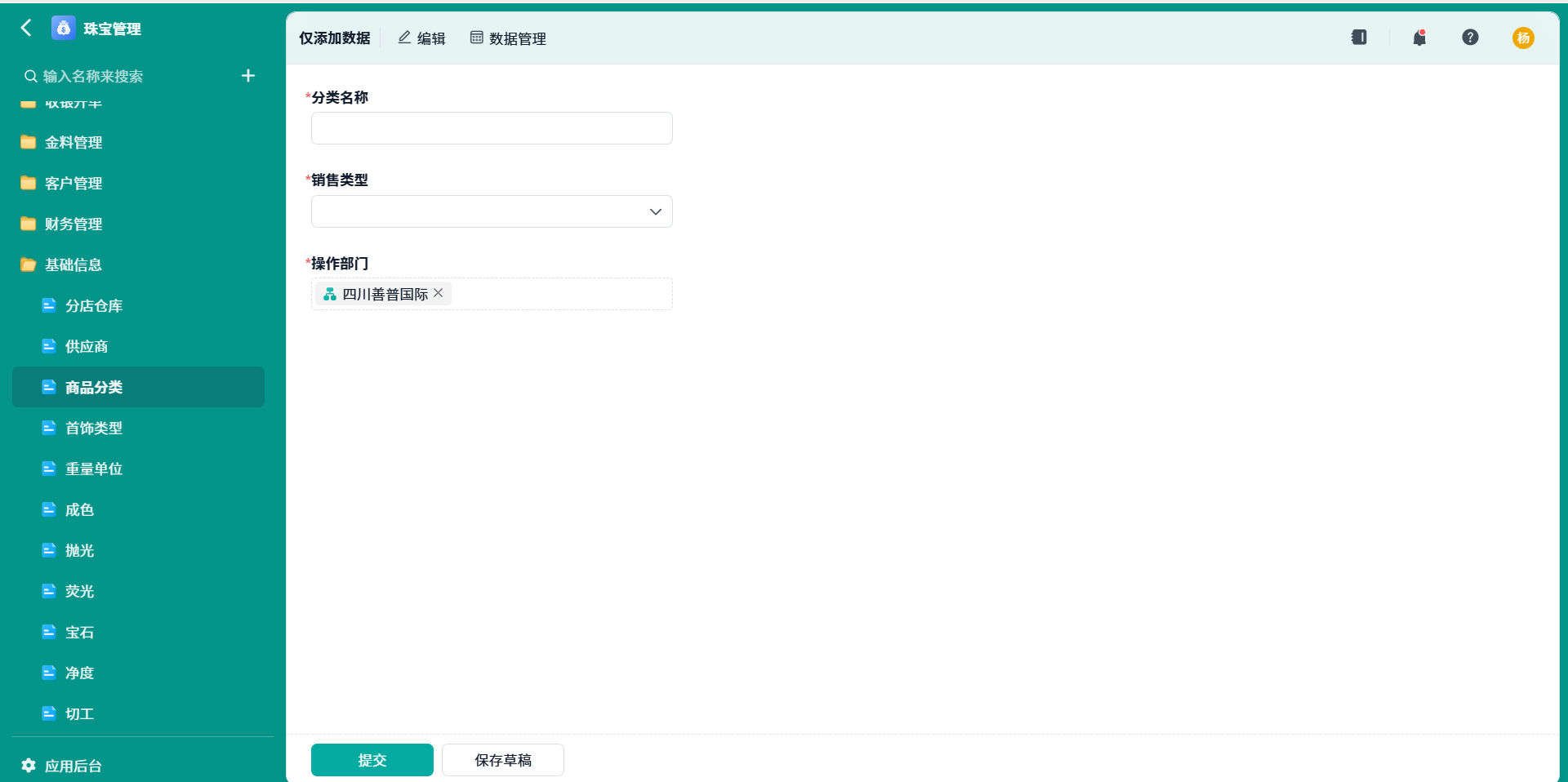The image size is (1568, 782).
Task: Click the plus icon beside the search box
Action: click(x=248, y=76)
